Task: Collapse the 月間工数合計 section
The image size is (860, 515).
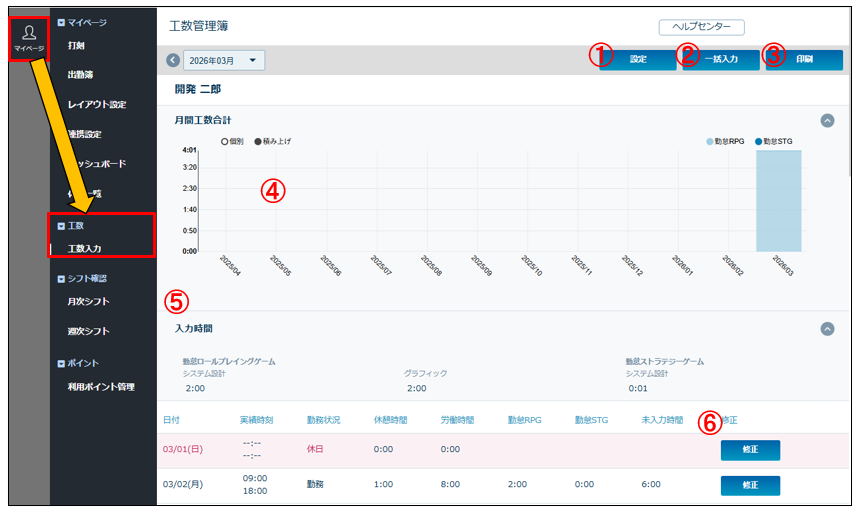Action: click(x=827, y=121)
